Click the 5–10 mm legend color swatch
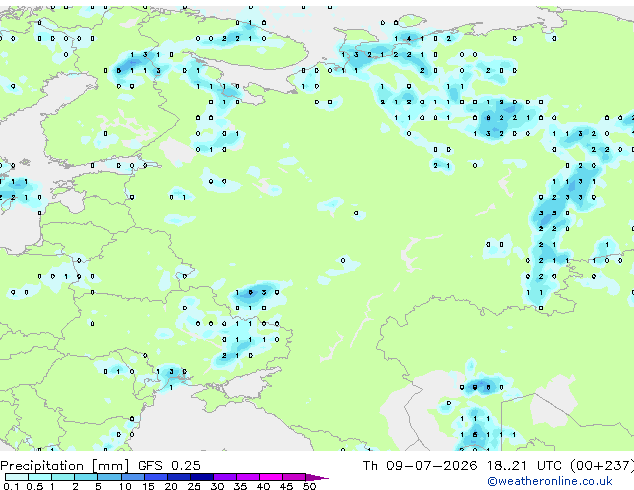 pyautogui.click(x=109, y=477)
